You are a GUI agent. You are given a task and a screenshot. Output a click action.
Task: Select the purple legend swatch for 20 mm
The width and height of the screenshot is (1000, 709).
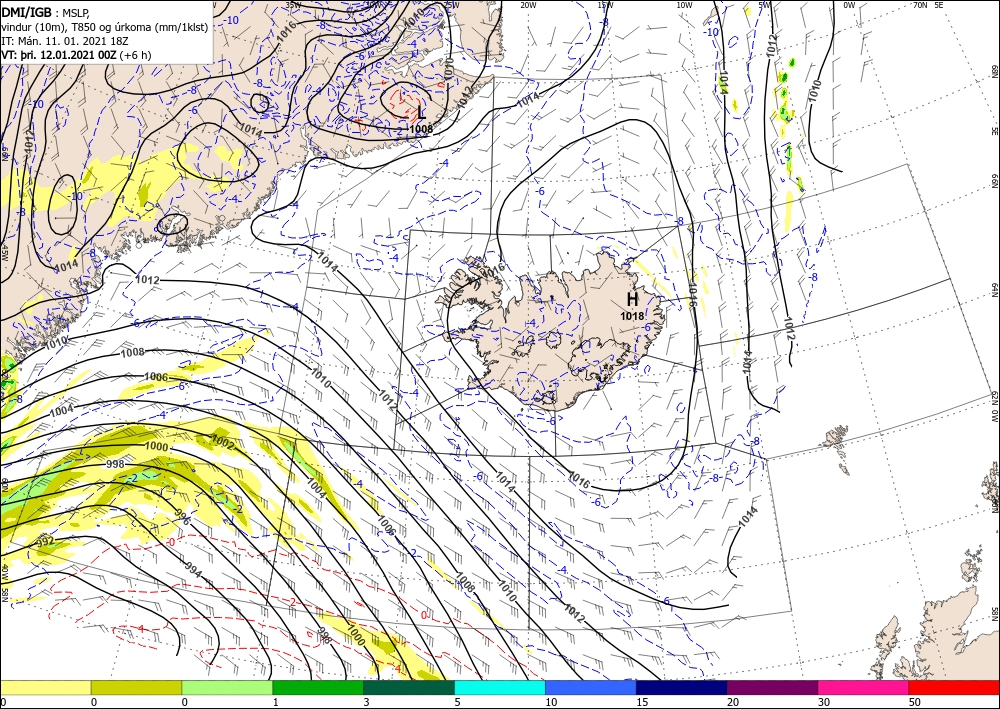(772, 687)
